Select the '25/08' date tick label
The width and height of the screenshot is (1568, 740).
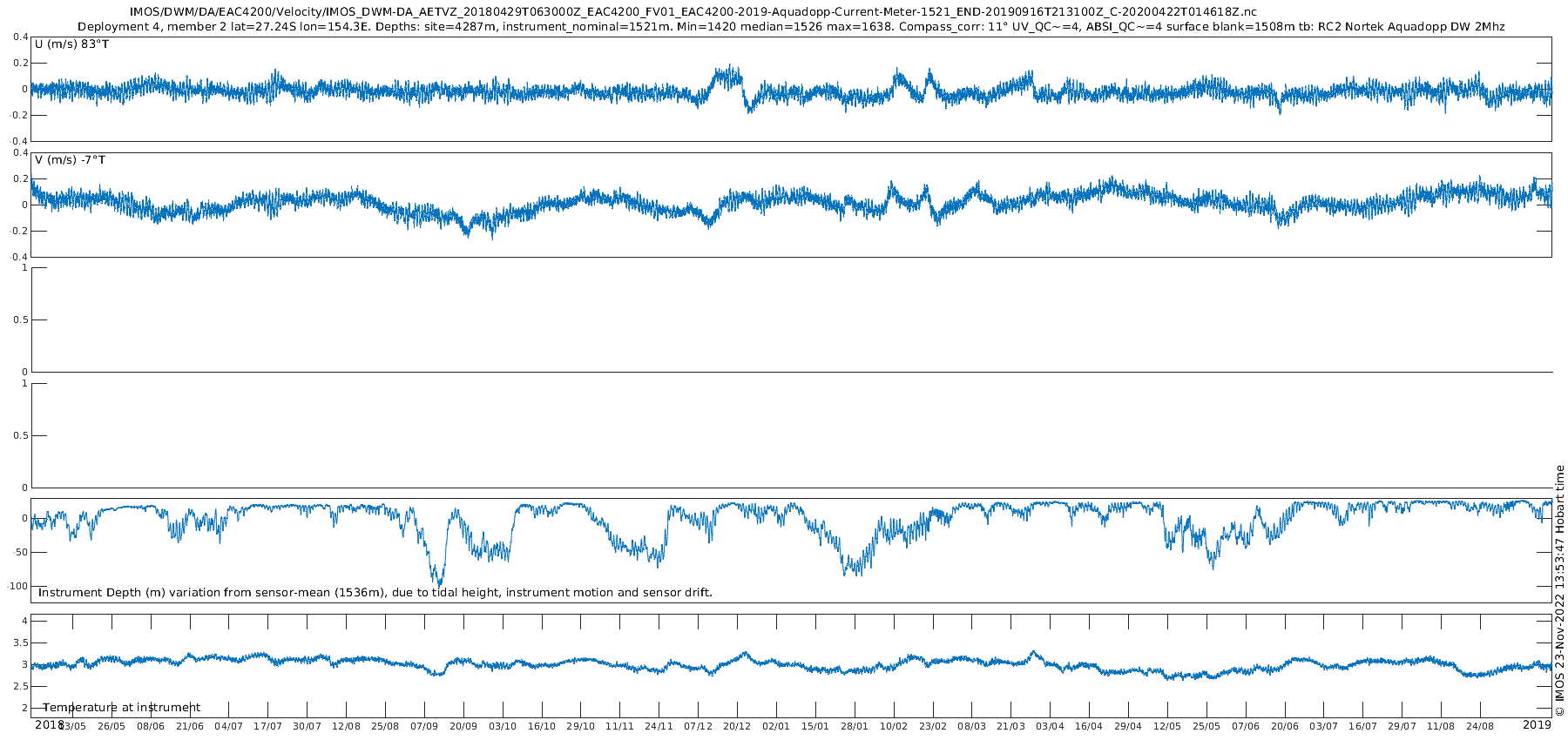(x=385, y=726)
